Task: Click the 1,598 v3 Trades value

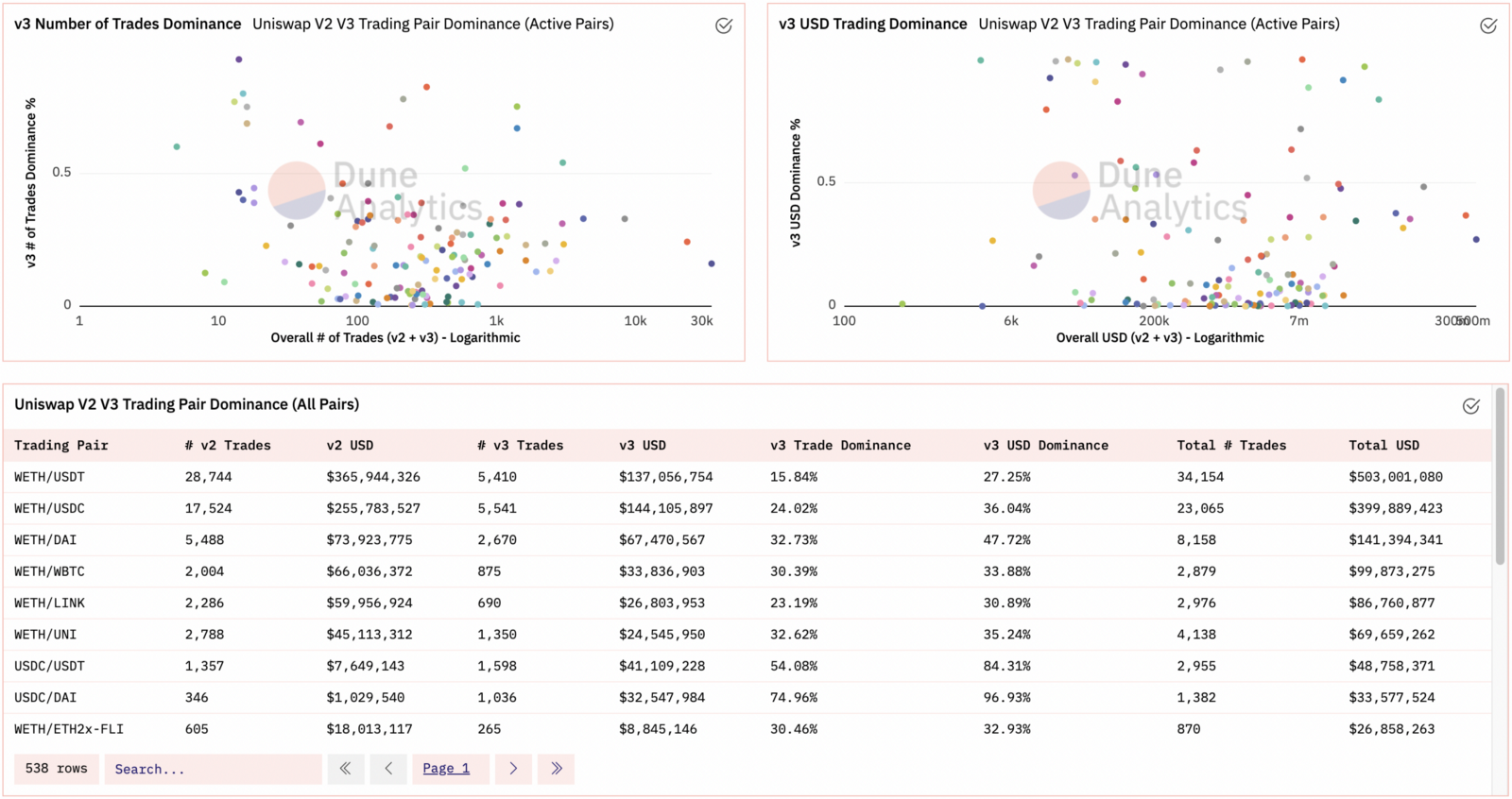Action: pyautogui.click(x=497, y=666)
